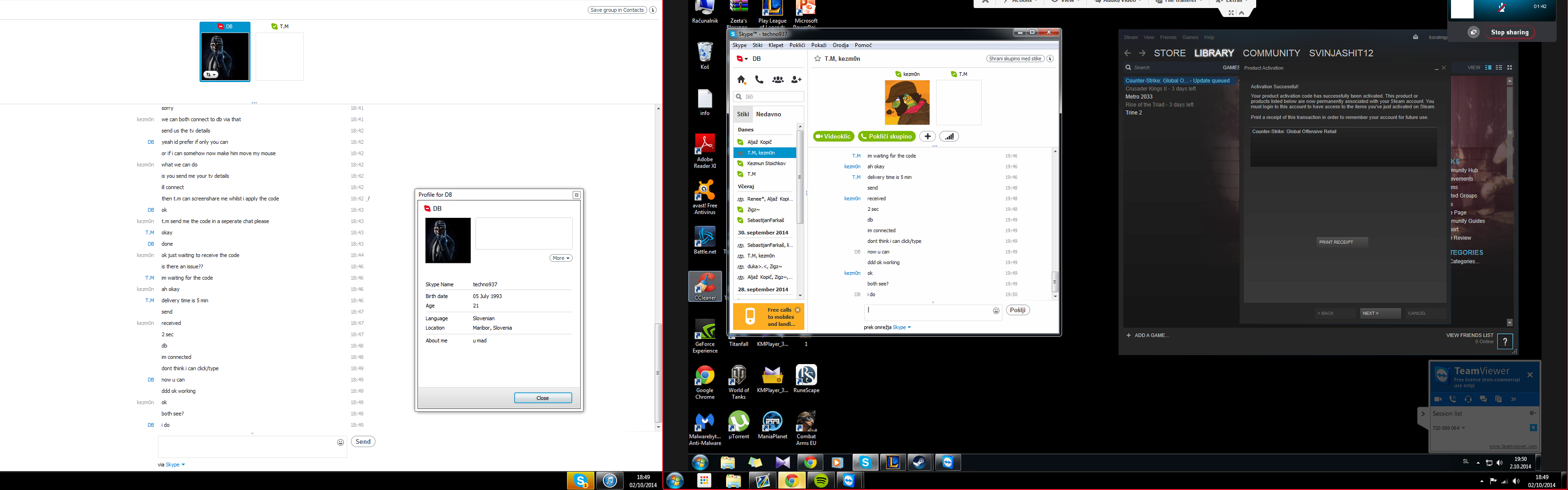Switch Steam library to grid view icon
Viewport: 1568px width, 490px height.
pos(1510,67)
